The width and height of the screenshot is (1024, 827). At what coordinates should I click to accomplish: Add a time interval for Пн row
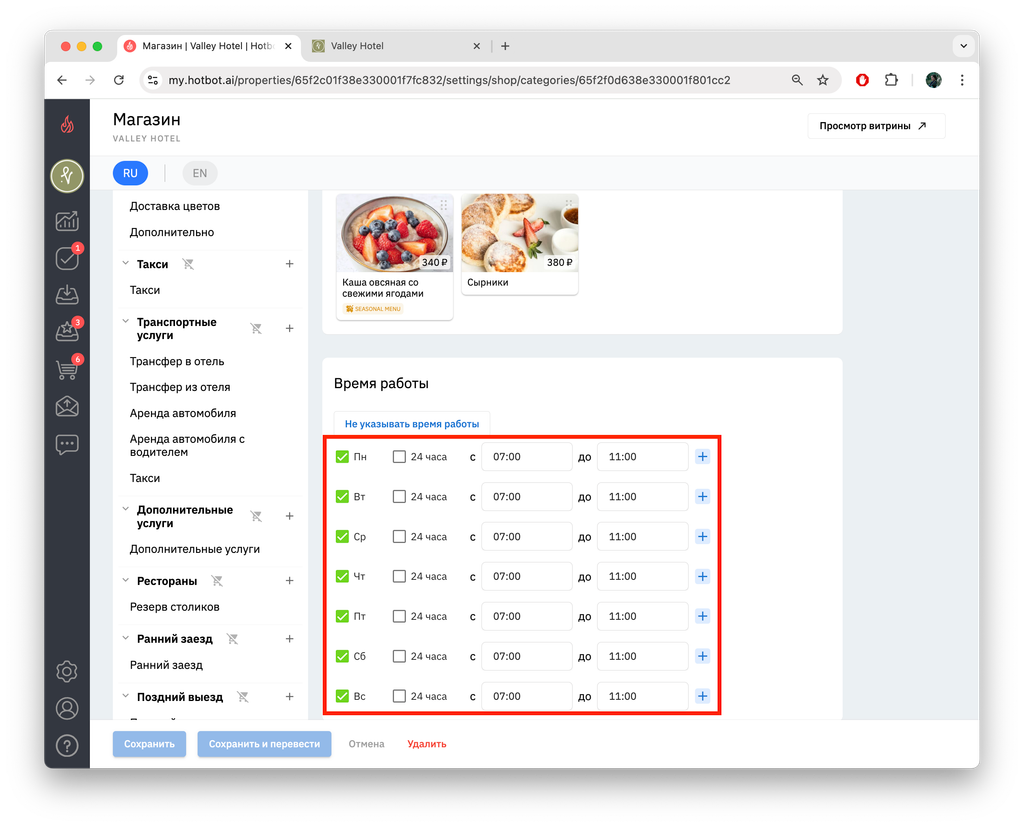703,457
